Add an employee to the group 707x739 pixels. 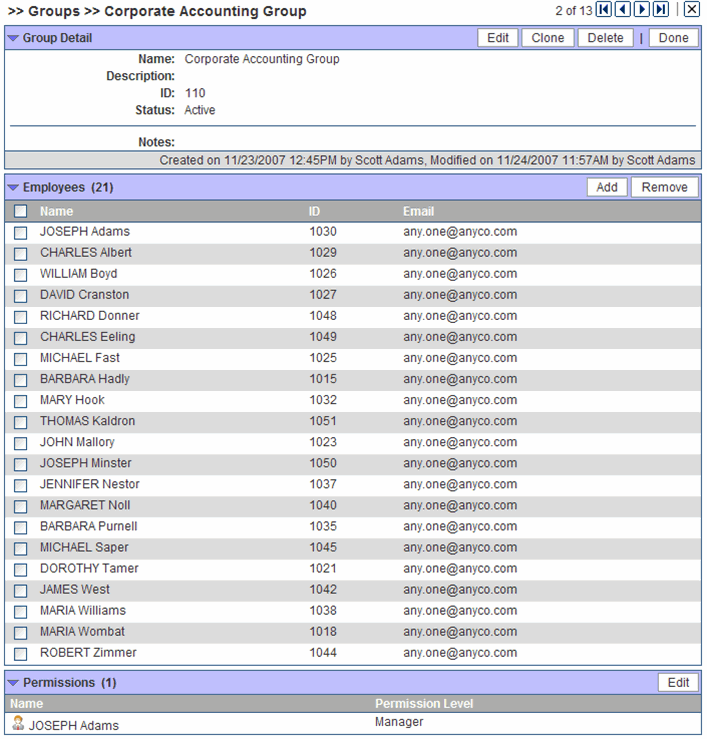[x=607, y=187]
